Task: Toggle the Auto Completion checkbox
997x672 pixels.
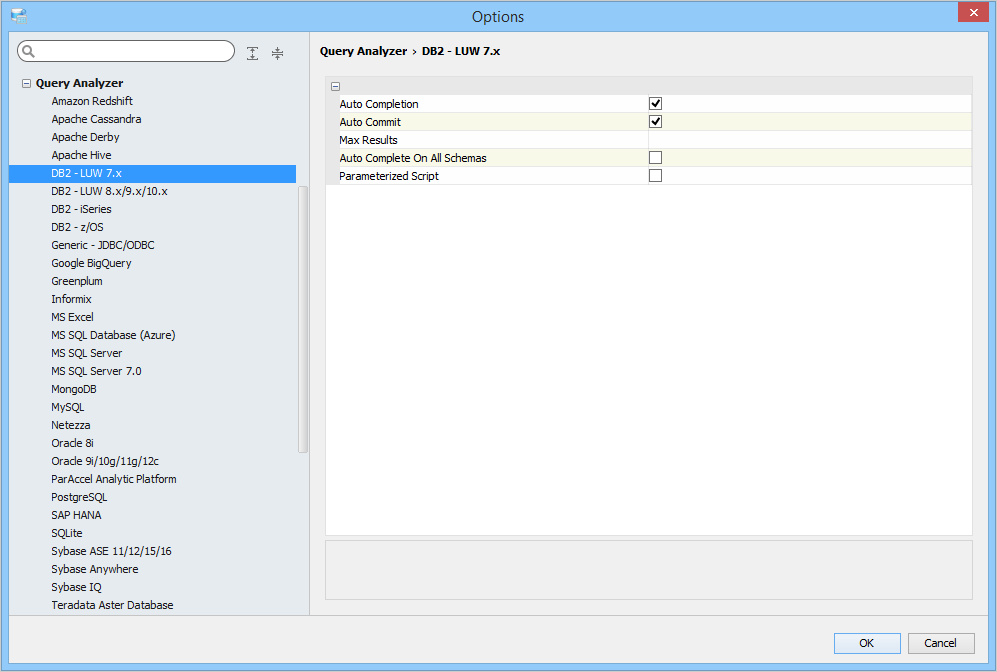Action: pyautogui.click(x=655, y=104)
